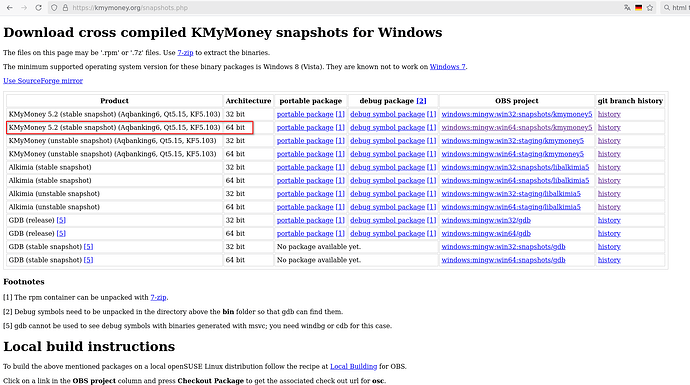Screen dimensions: 690x385
Task: Open windows:mingw:win64:snapshots/libalkimia5 link
Action: click(x=515, y=180)
